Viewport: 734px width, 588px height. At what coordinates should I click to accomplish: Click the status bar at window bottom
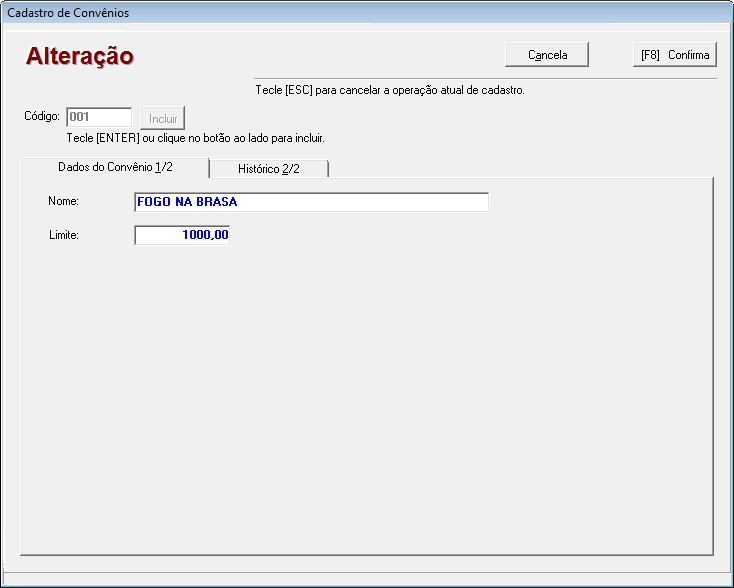(367, 577)
